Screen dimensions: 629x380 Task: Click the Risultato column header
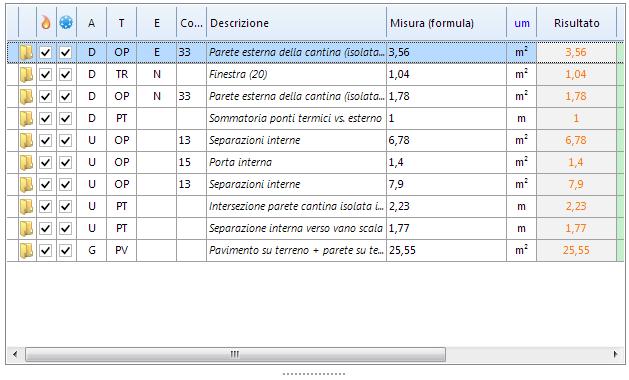[576, 23]
